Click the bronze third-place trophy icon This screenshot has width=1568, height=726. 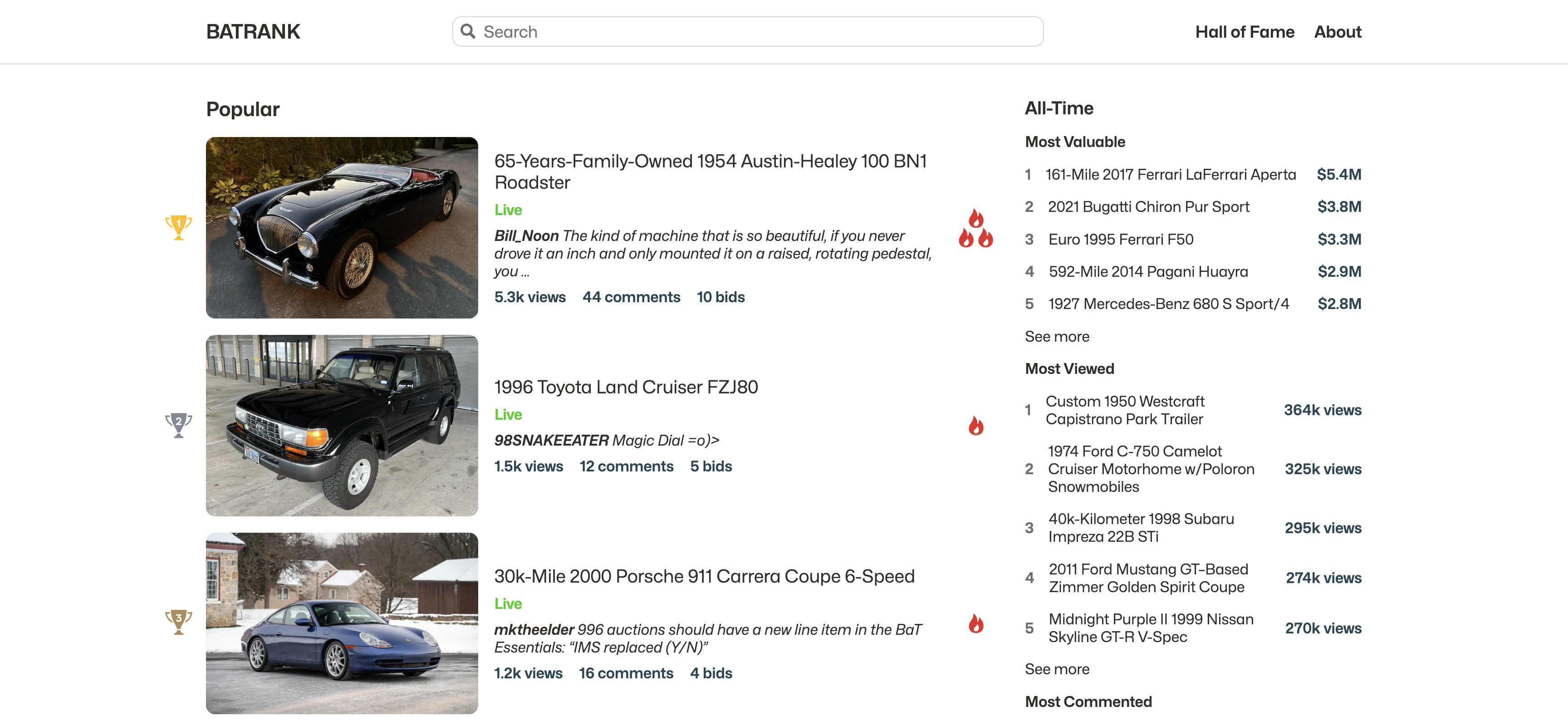(x=178, y=622)
